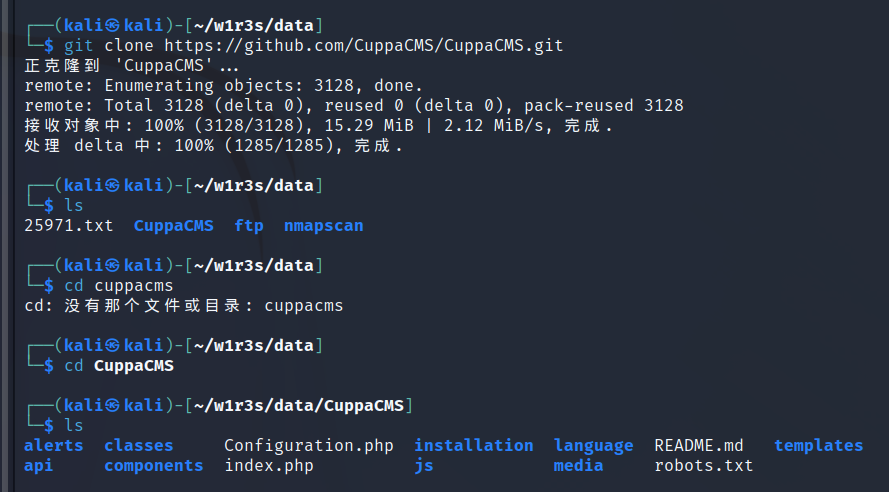The width and height of the screenshot is (889, 492).
Task: Click the '正克隆到 'CuppaCMS'...' line
Action: click(132, 66)
